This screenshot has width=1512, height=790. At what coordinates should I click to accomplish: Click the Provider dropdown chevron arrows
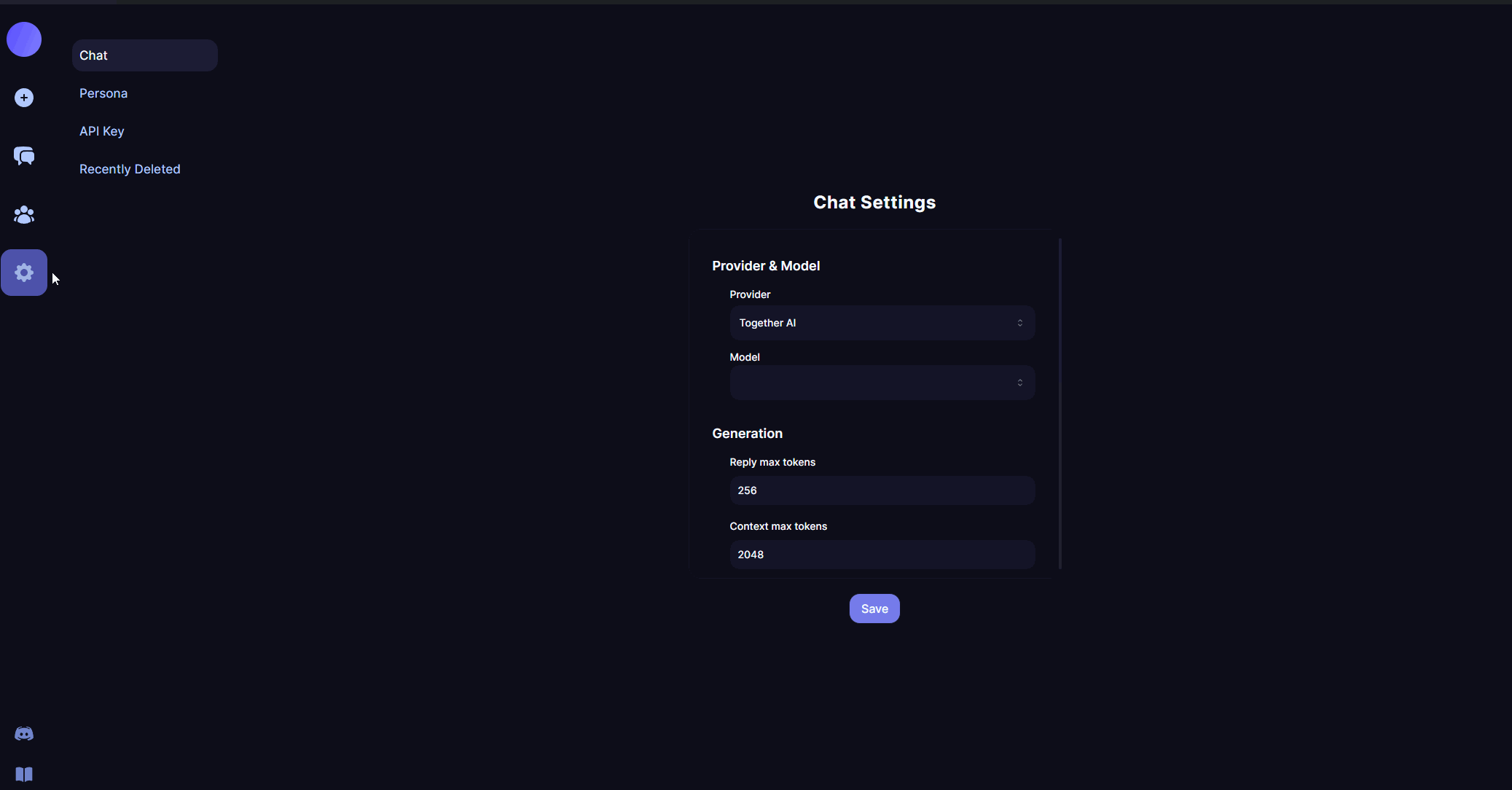pyautogui.click(x=1019, y=323)
